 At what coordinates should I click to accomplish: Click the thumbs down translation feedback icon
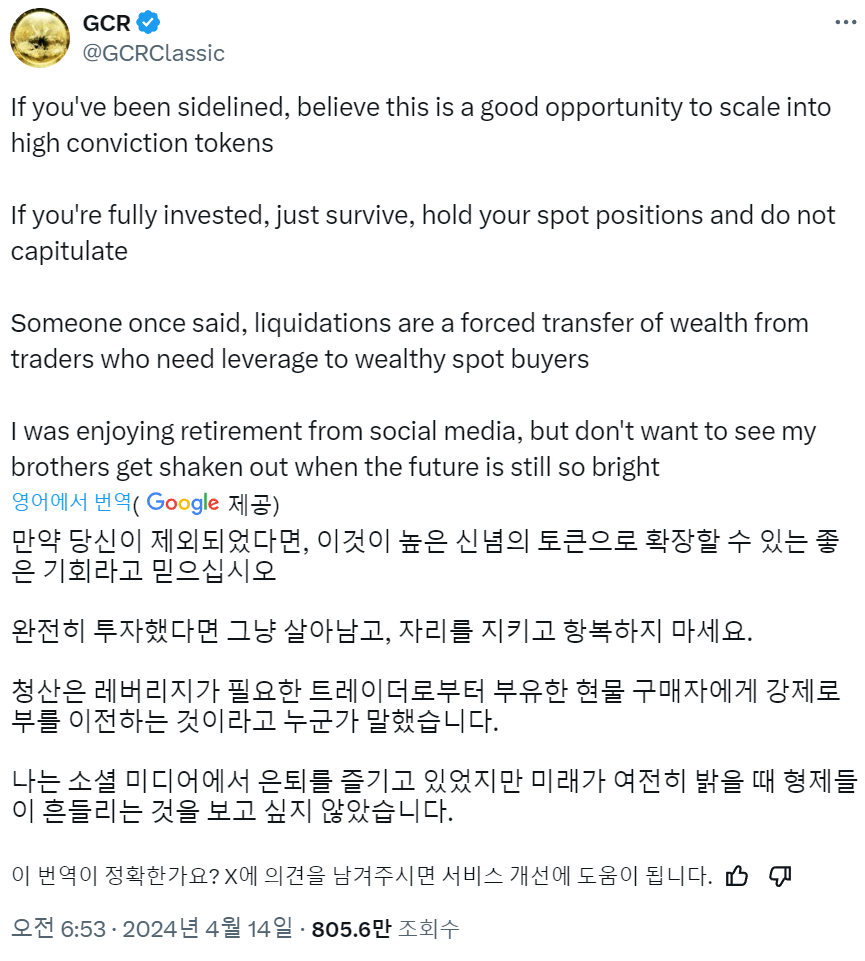tap(780, 877)
